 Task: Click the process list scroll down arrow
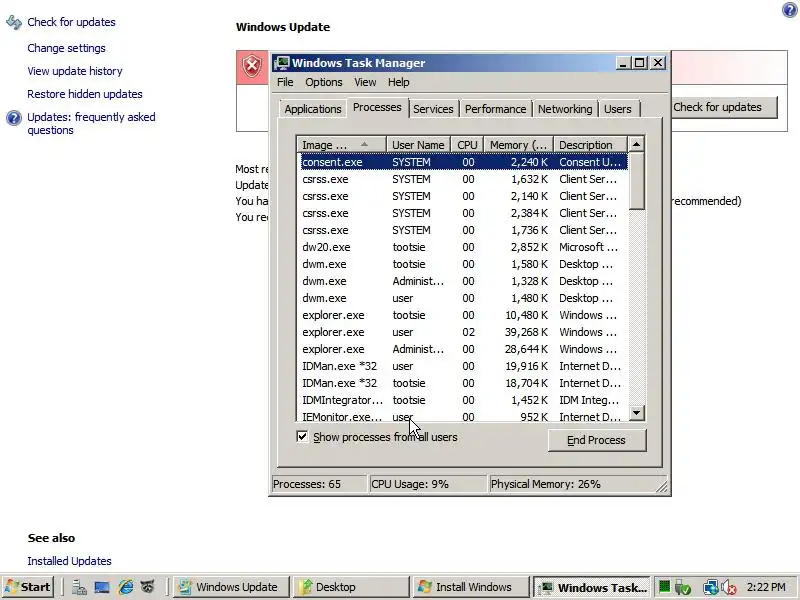637,413
